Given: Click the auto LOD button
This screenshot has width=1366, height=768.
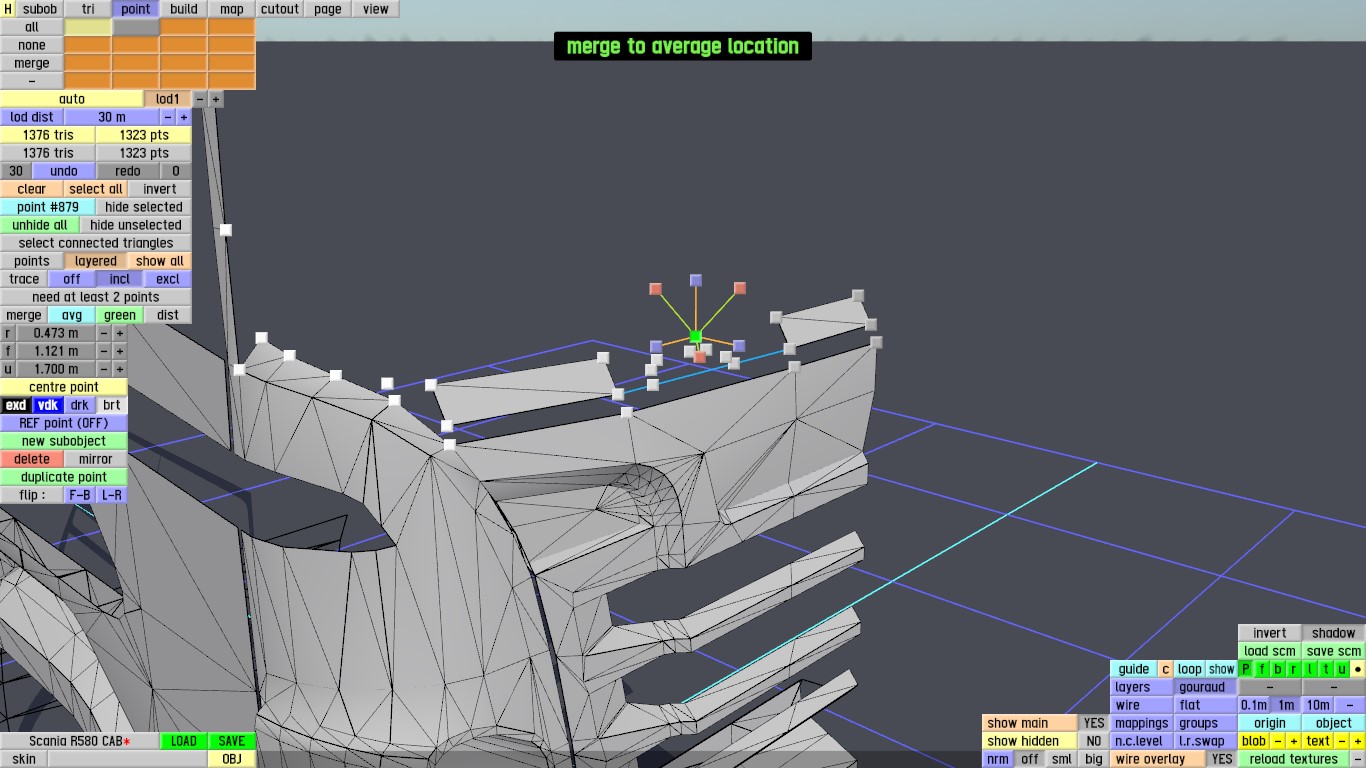Looking at the screenshot, I should click(x=72, y=99).
